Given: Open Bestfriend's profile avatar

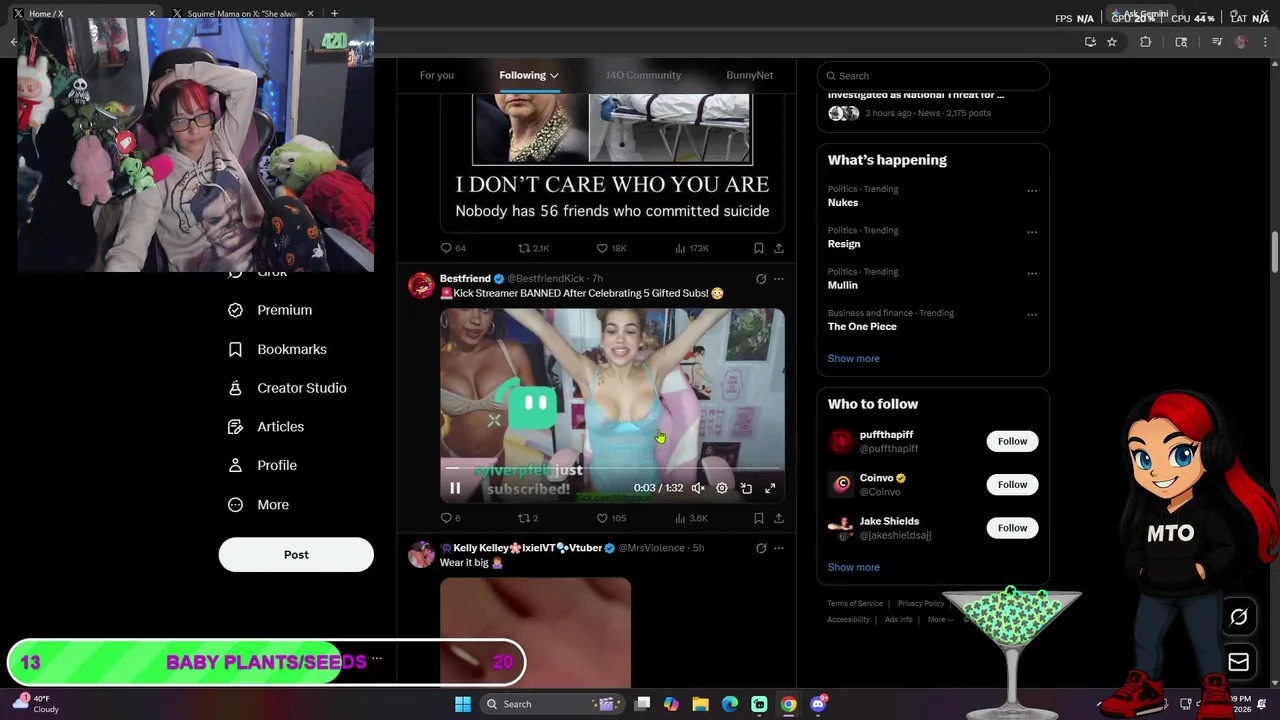Looking at the screenshot, I should pyautogui.click(x=422, y=285).
